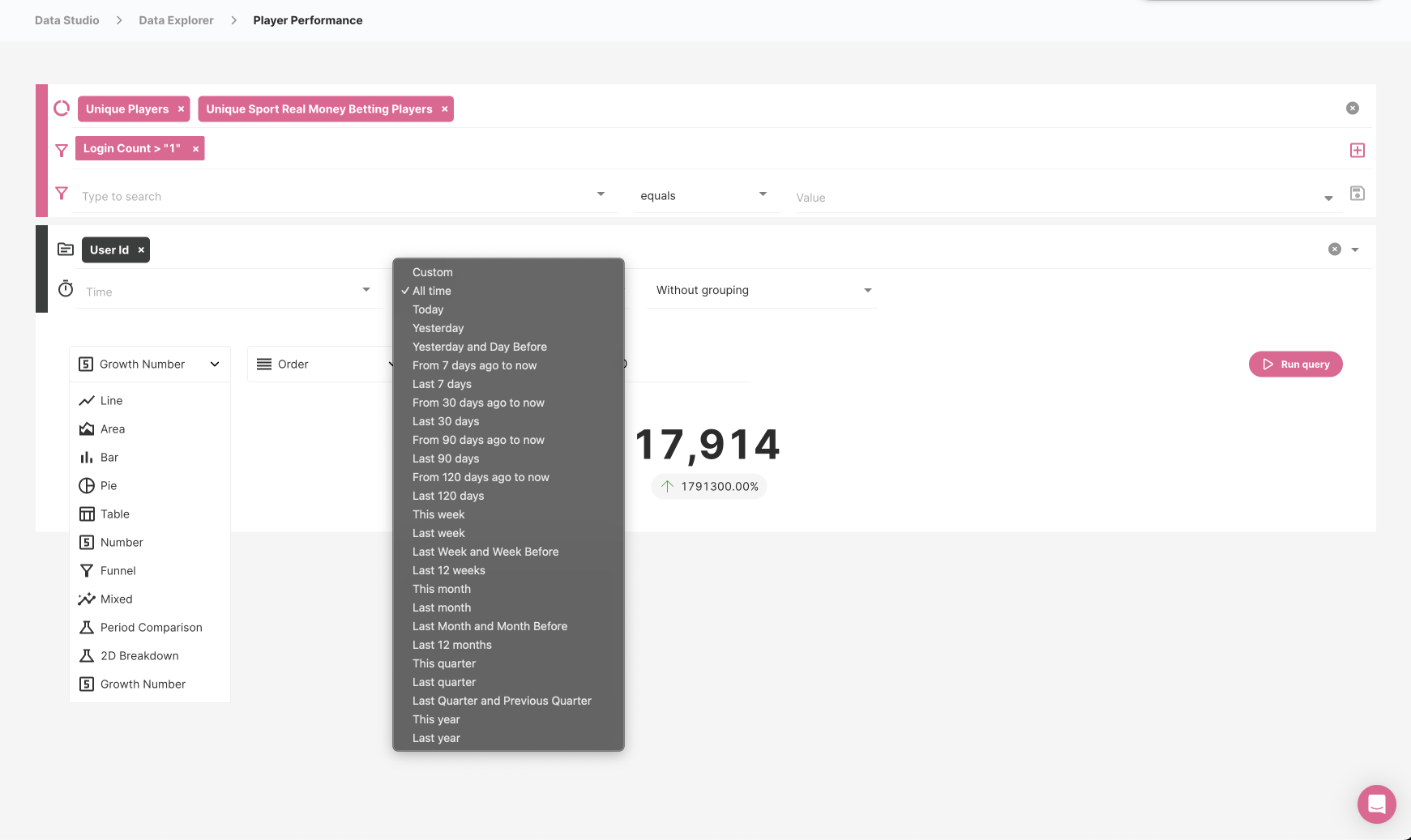1411x840 pixels.
Task: Open the equals operator dropdown
Action: coord(761,194)
